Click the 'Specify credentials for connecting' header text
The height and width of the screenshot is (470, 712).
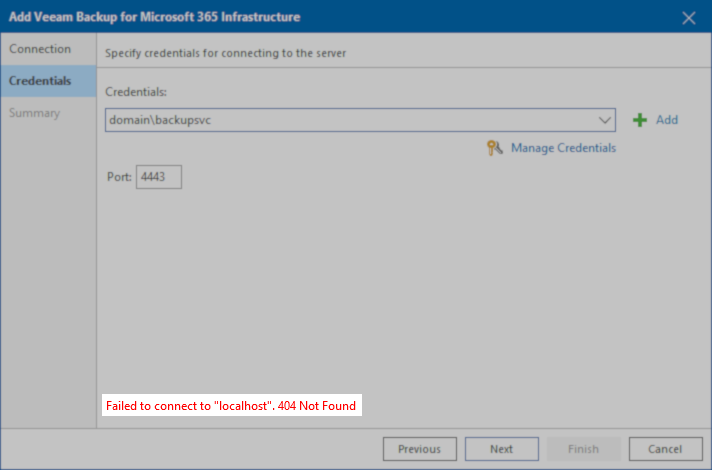click(225, 53)
